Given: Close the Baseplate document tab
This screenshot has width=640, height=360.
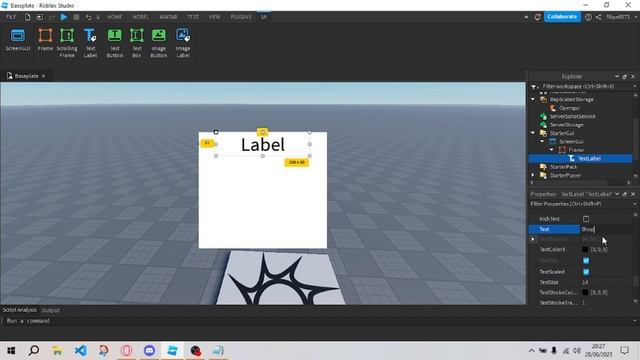Looking at the screenshot, I should (43, 76).
